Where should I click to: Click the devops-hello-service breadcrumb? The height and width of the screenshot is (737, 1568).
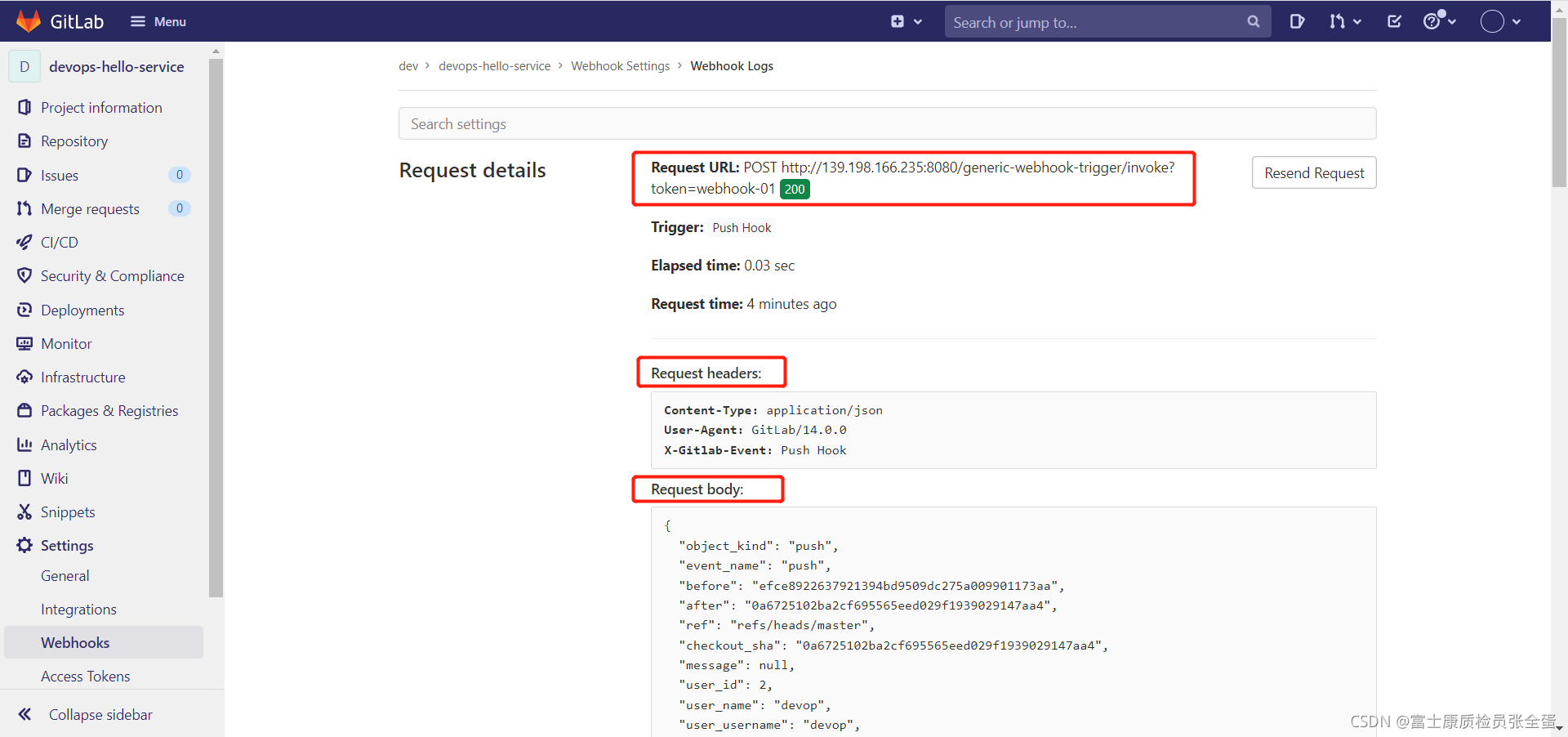coord(495,66)
